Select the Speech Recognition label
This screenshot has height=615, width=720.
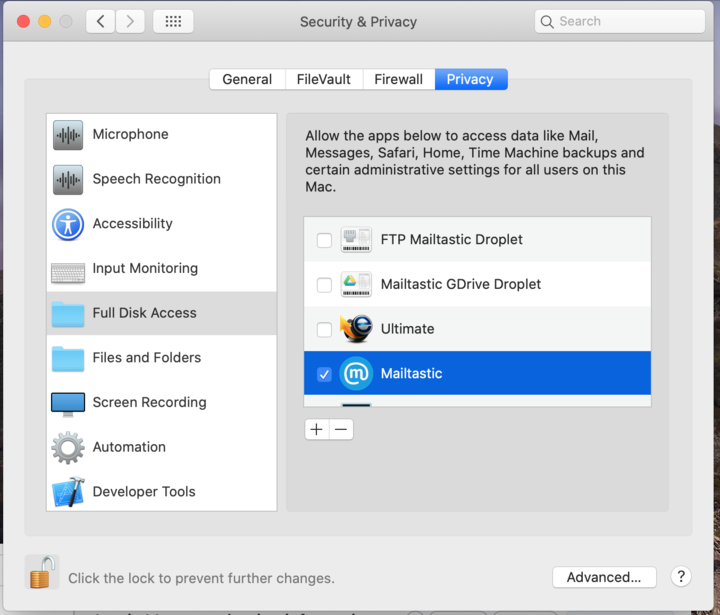[x=157, y=179]
